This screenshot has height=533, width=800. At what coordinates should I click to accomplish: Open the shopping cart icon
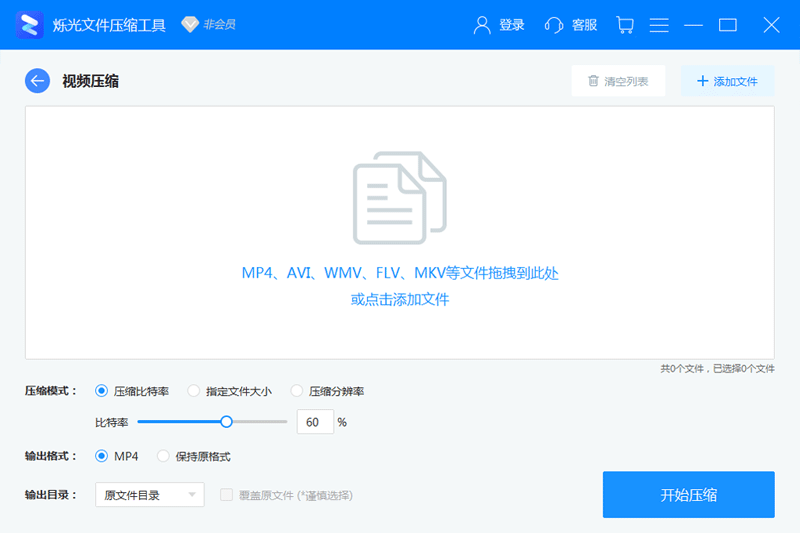click(625, 24)
